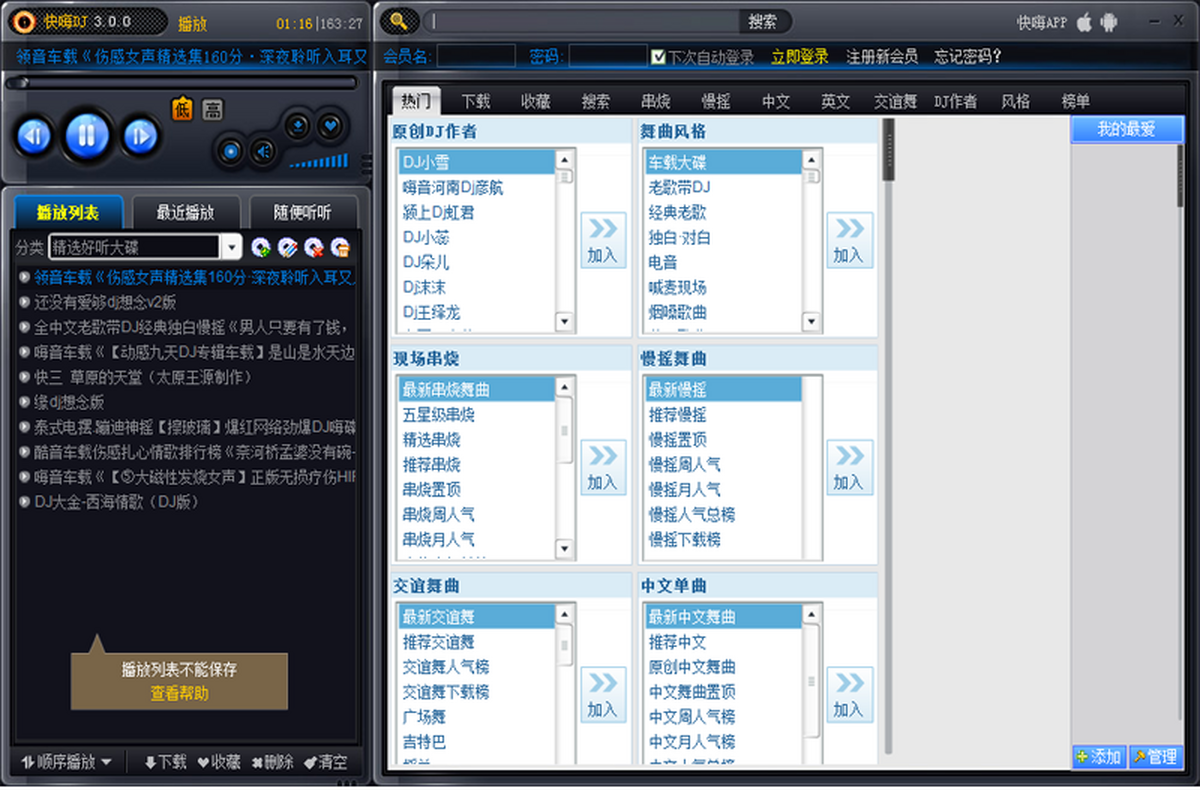Switch to low quality 低
The width and height of the screenshot is (1200, 800).
182,108
